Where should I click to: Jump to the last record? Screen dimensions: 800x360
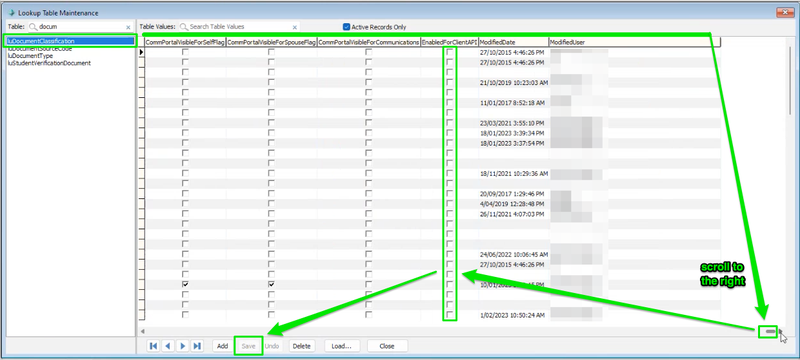196,346
